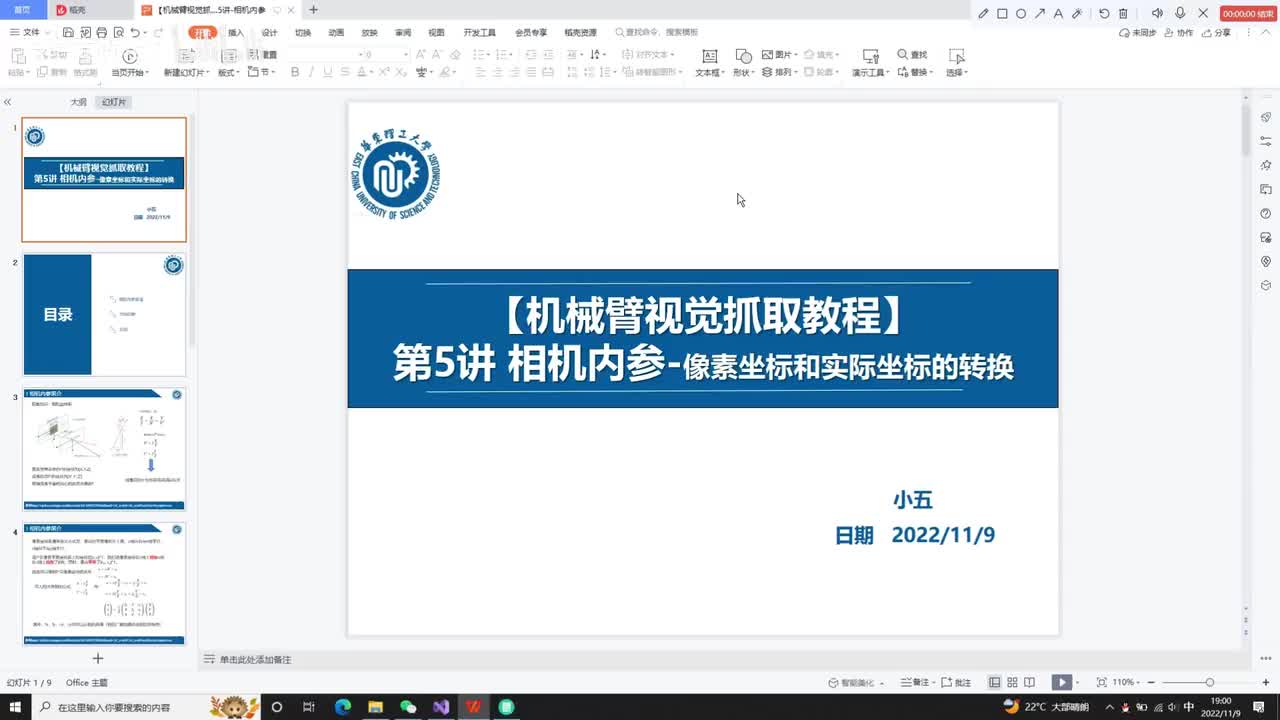1280x720 pixels.
Task: Click the 协作 collaborate button
Action: tap(1179, 32)
